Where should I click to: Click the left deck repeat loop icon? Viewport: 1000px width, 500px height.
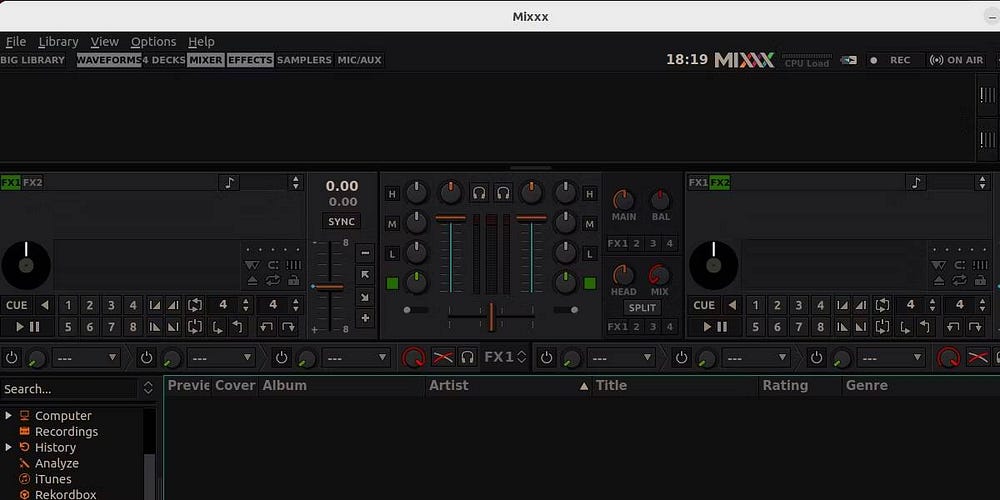[x=272, y=280]
